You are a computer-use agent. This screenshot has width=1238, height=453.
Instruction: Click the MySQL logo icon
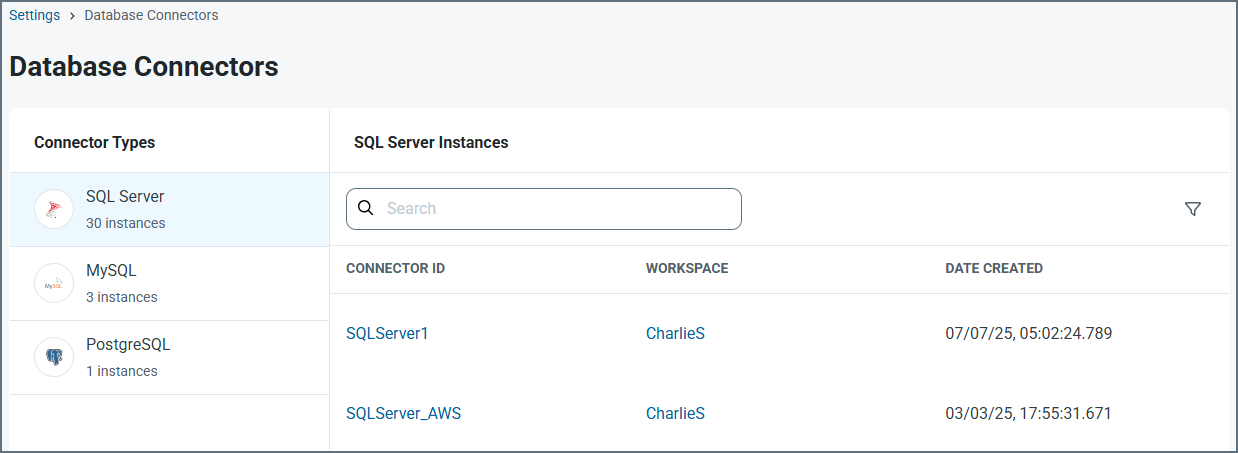click(54, 283)
